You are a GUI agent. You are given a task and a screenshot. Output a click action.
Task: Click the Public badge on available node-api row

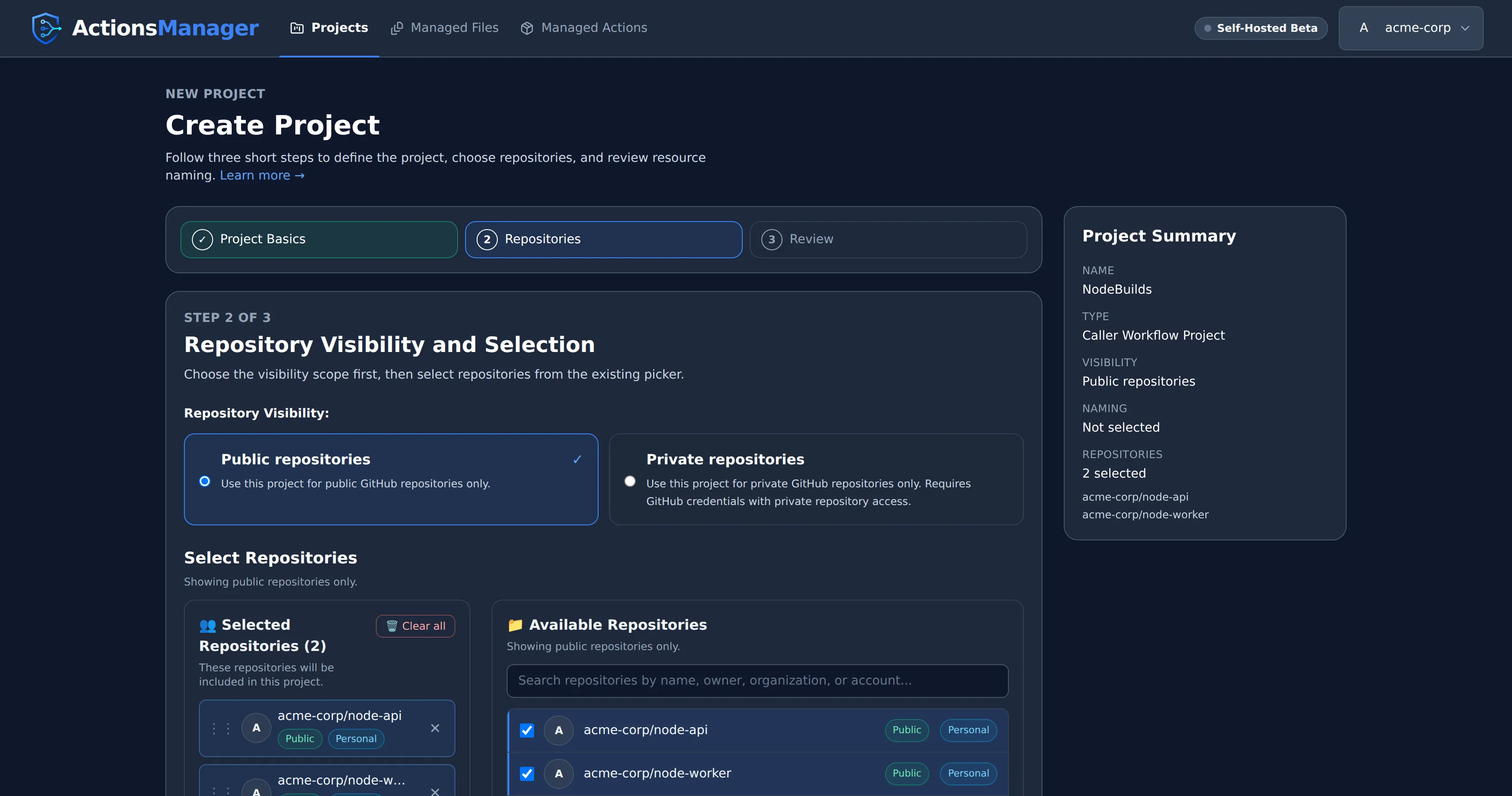pos(906,730)
